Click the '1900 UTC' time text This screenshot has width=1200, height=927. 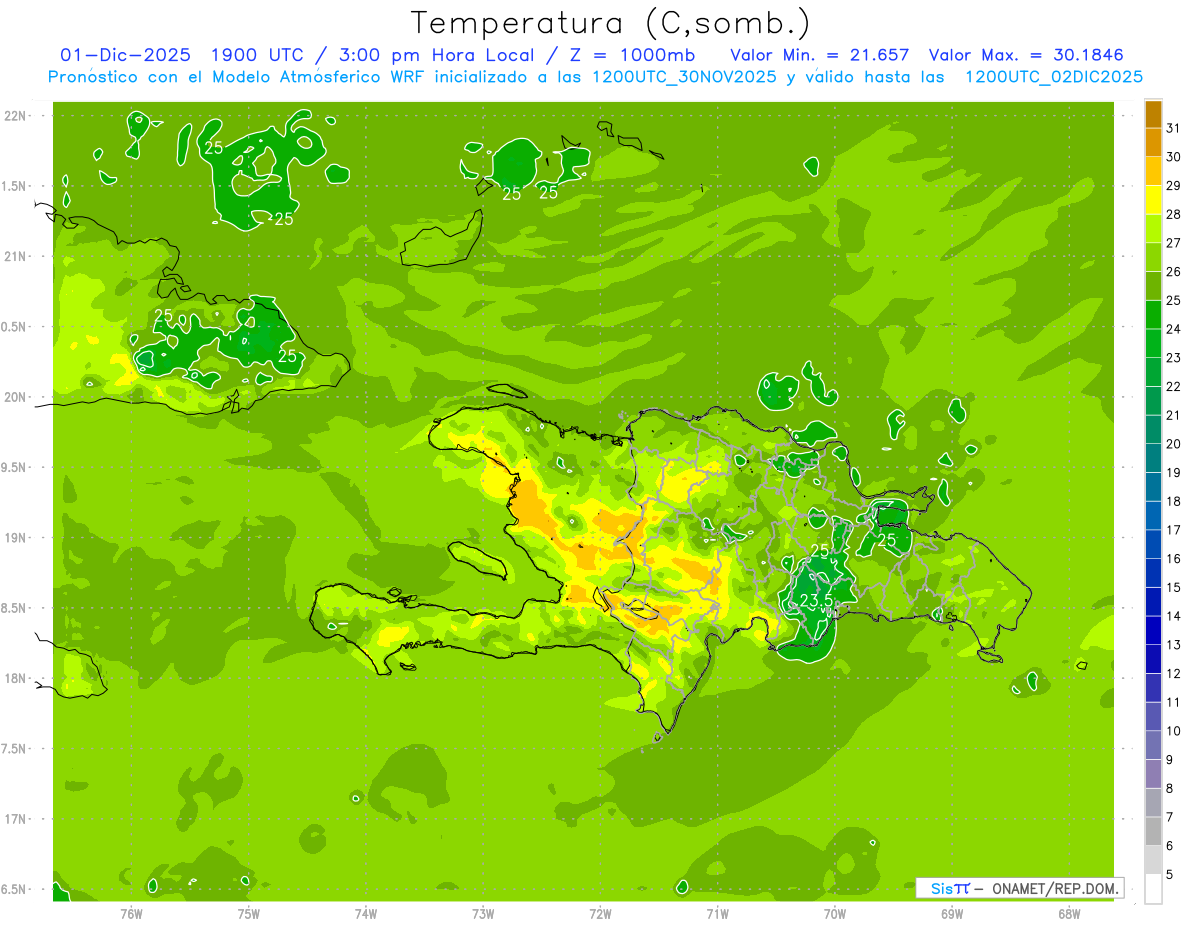(x=259, y=54)
